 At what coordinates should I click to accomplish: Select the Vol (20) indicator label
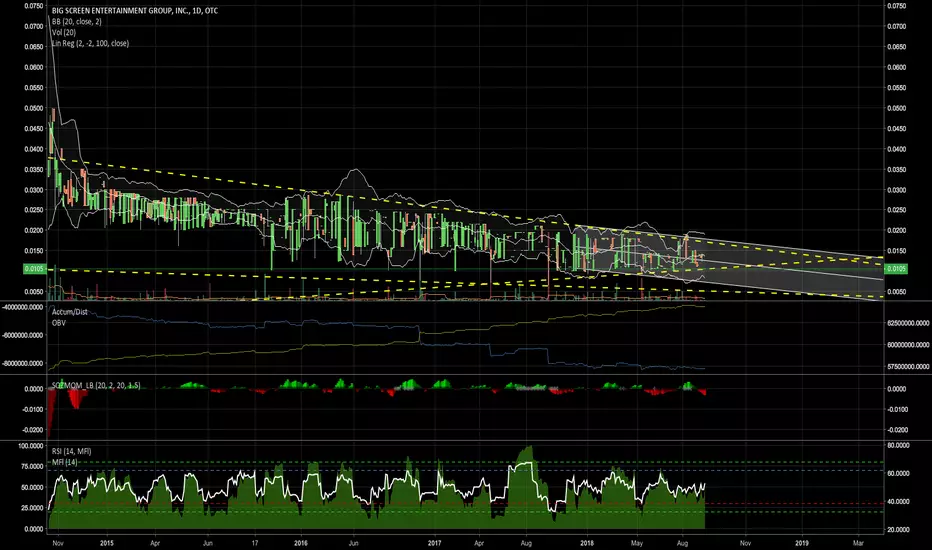64,32
